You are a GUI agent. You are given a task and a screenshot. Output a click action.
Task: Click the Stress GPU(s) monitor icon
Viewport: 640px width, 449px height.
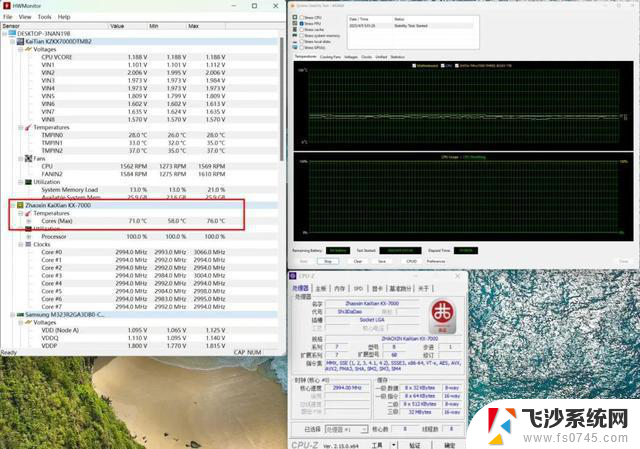pos(295,47)
